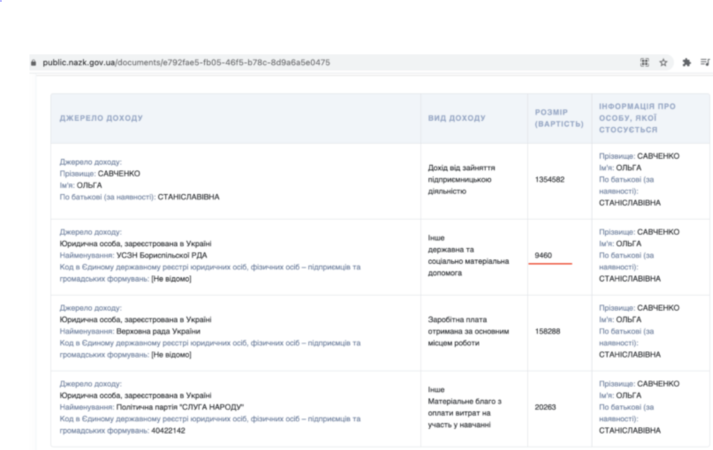Image resolution: width=713 pixels, height=450 pixels.
Task: Click Дохід від зайняття підприємницькою діяльністю cell
Action: (x=461, y=180)
